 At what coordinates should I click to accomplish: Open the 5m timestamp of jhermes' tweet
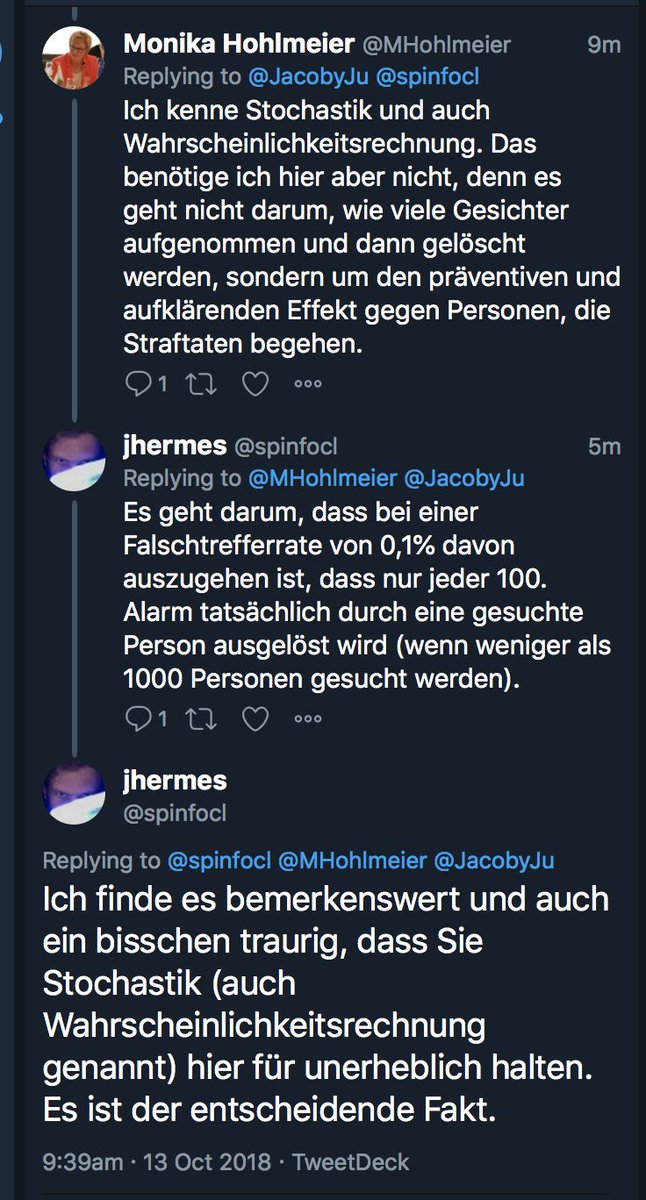[x=604, y=446]
